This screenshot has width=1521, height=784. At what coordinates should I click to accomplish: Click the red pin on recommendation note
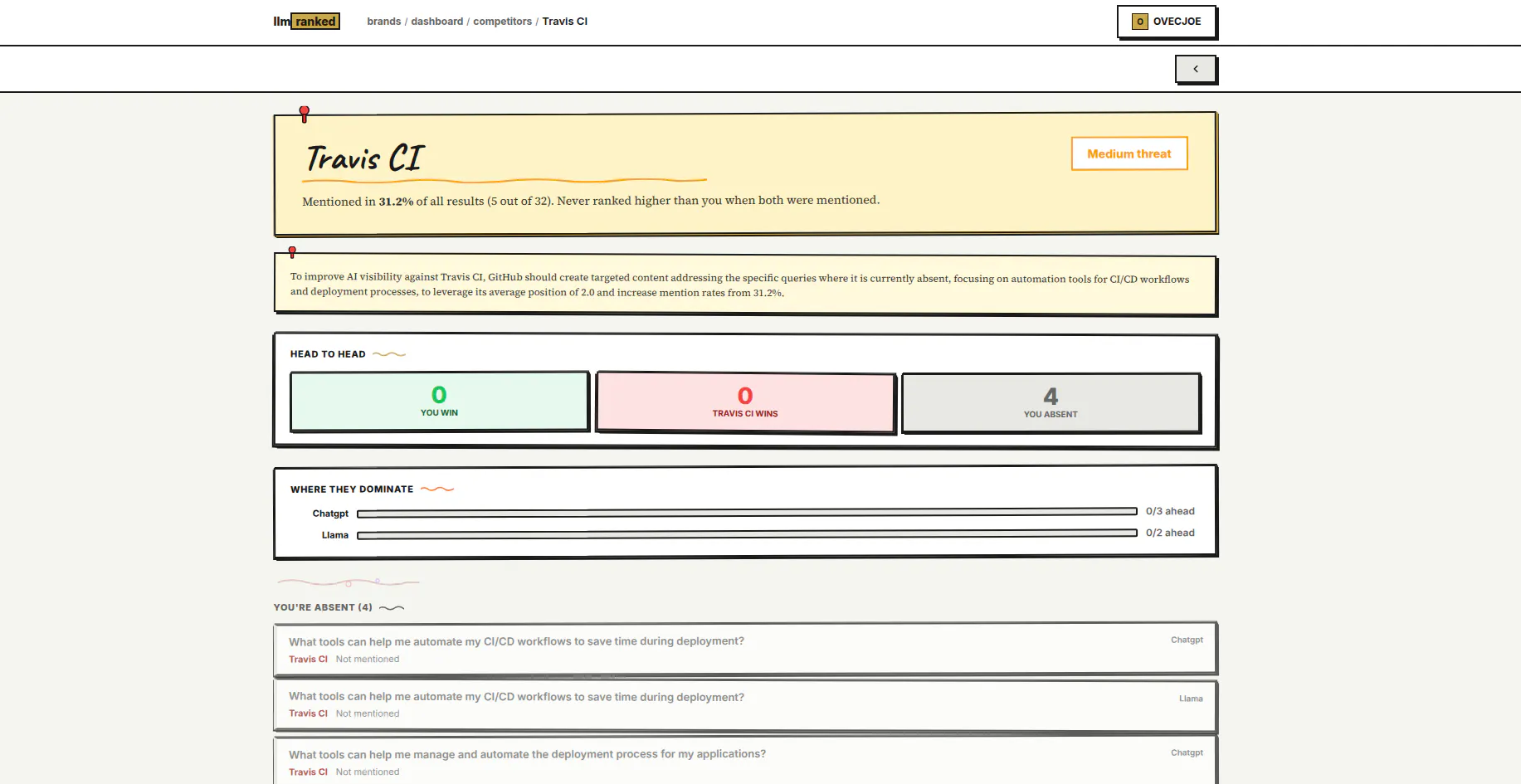click(x=292, y=251)
